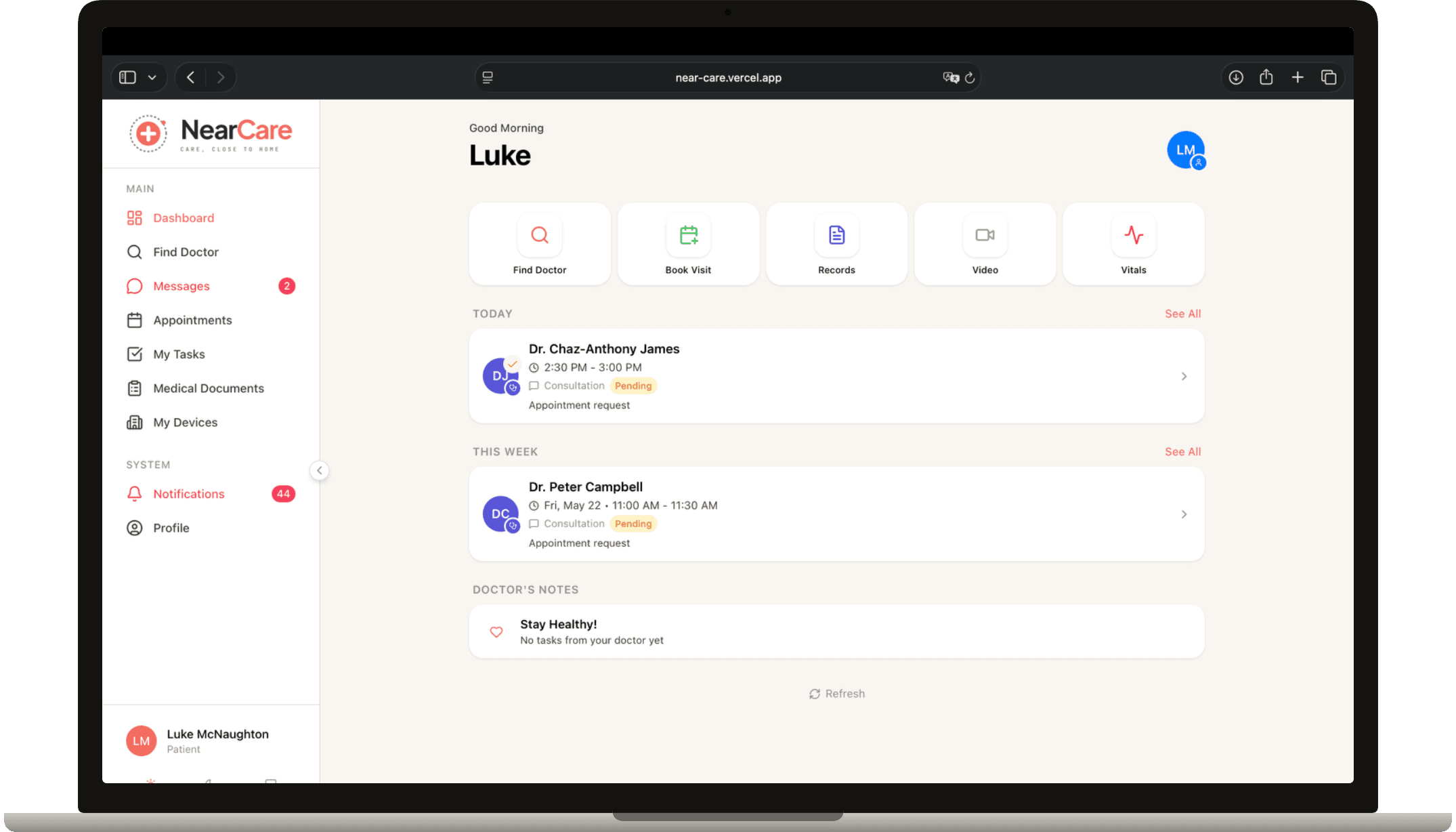1456x832 pixels.
Task: Click the Refresh button
Action: (836, 694)
